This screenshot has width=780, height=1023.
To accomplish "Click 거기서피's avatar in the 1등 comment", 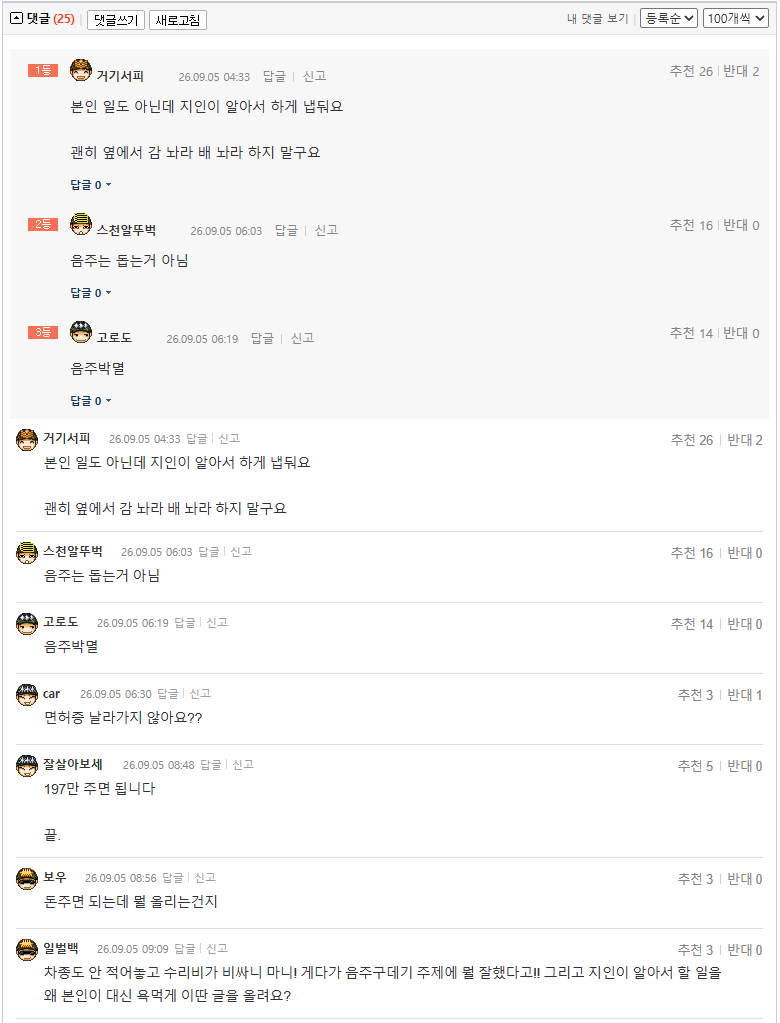I will click(x=81, y=70).
